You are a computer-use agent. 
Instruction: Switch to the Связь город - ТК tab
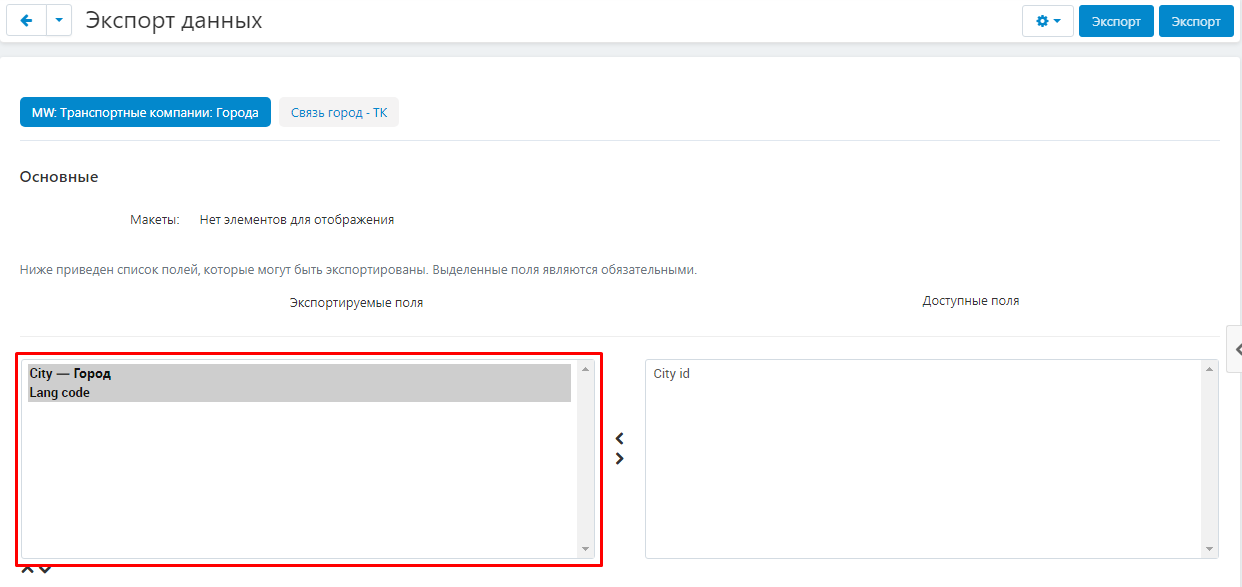[x=338, y=113]
